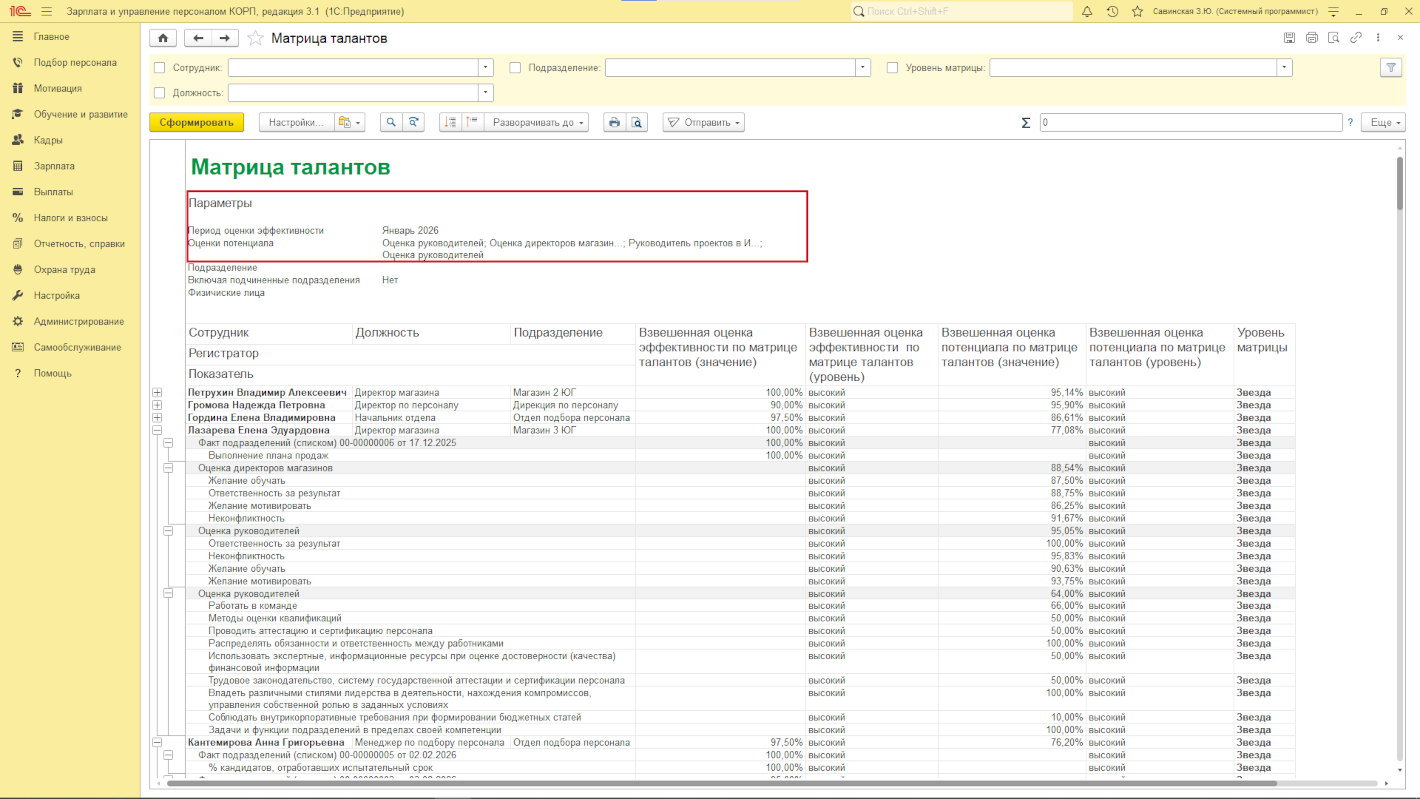Click the home page icon button
This screenshot has height=799, width=1420.
(163, 38)
